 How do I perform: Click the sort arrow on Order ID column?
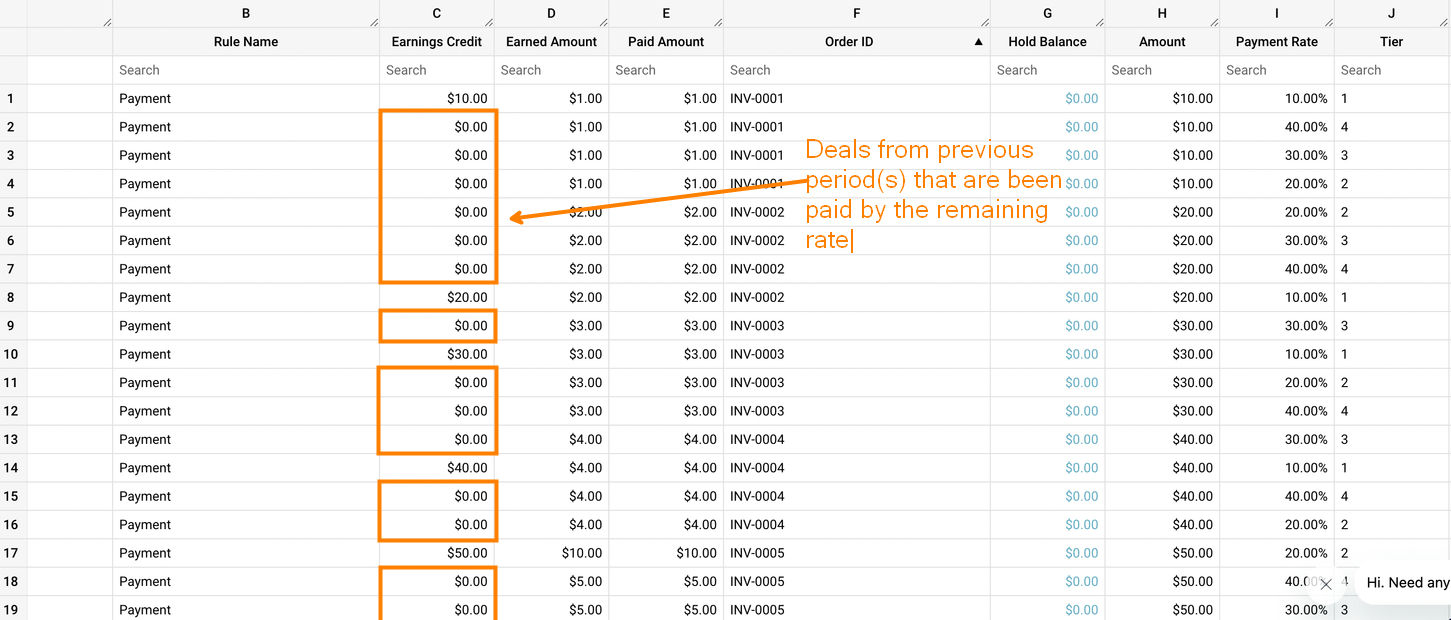pyautogui.click(x=978, y=42)
